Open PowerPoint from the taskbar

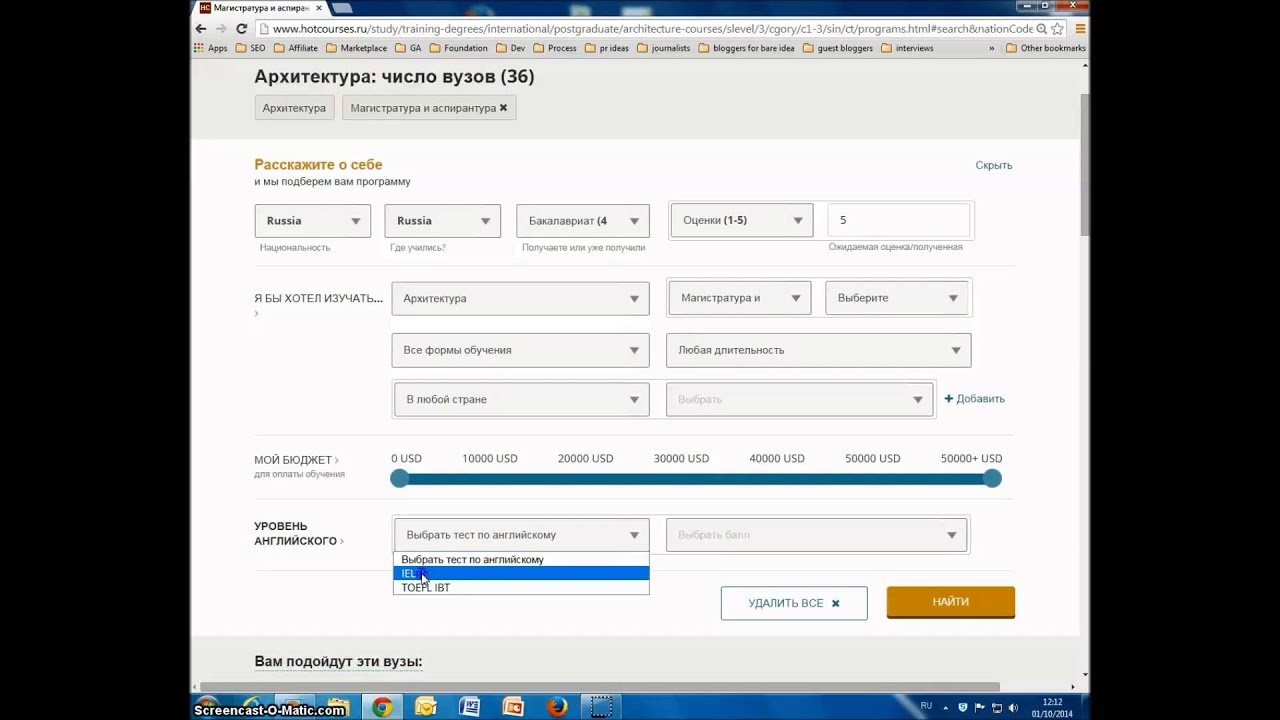pyautogui.click(x=513, y=707)
